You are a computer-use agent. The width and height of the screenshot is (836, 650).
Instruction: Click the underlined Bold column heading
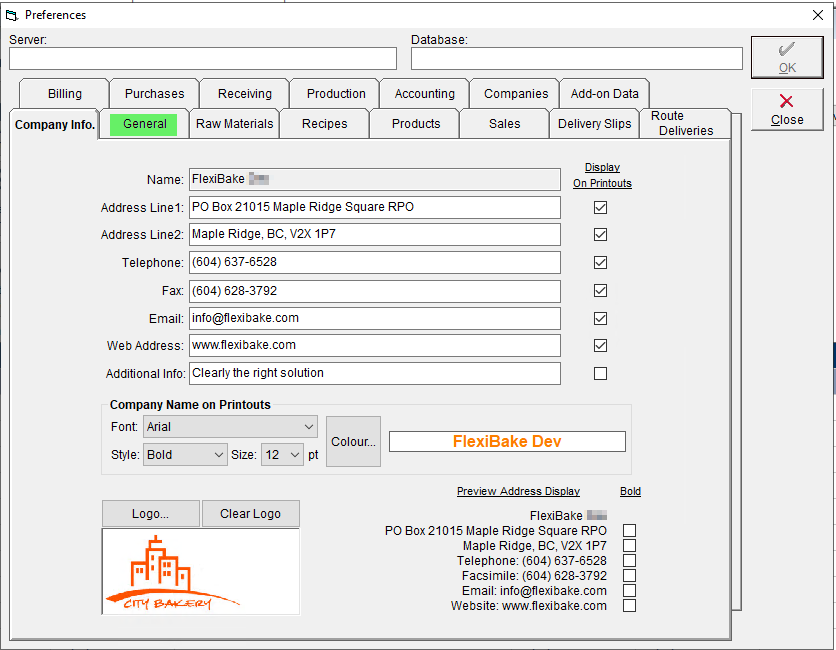(630, 491)
